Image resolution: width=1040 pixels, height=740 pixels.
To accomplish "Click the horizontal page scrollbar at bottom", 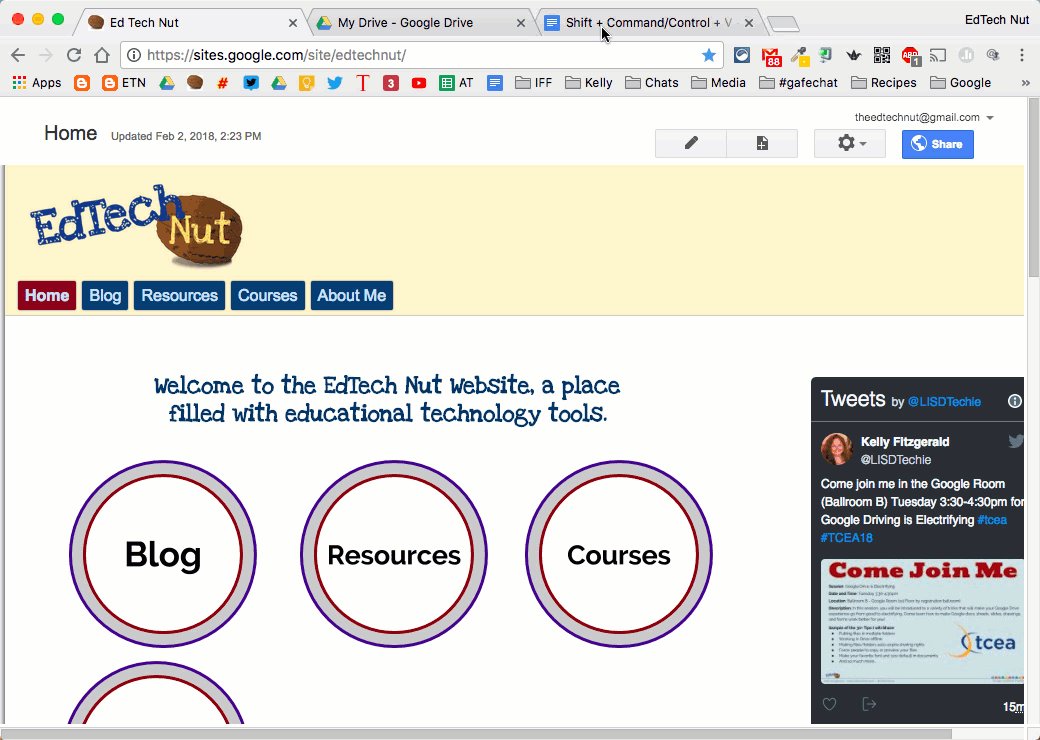I will (476, 734).
